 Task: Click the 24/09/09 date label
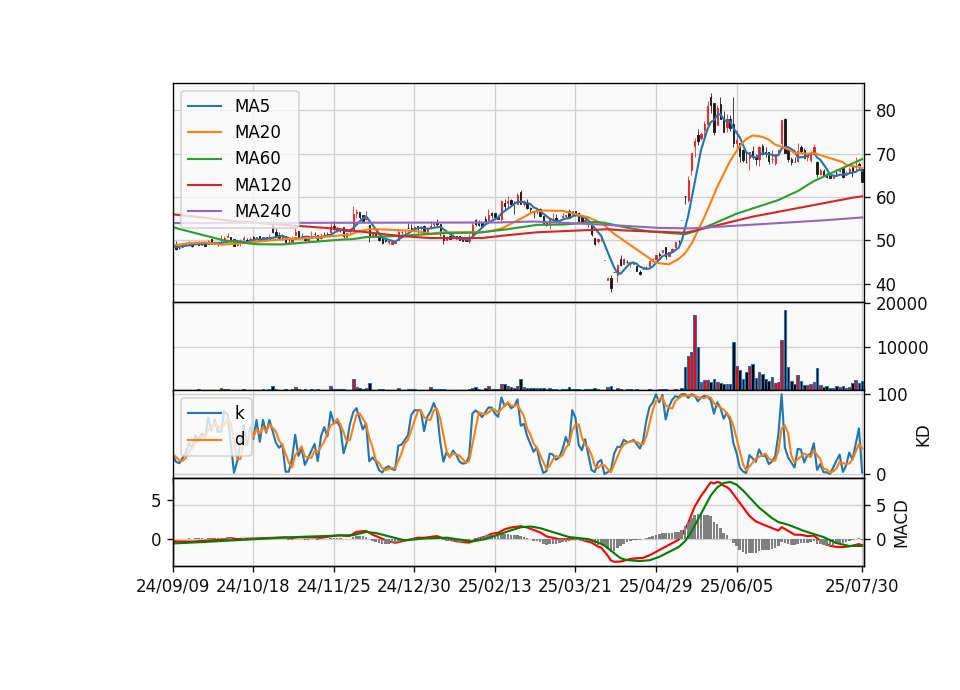coord(173,586)
